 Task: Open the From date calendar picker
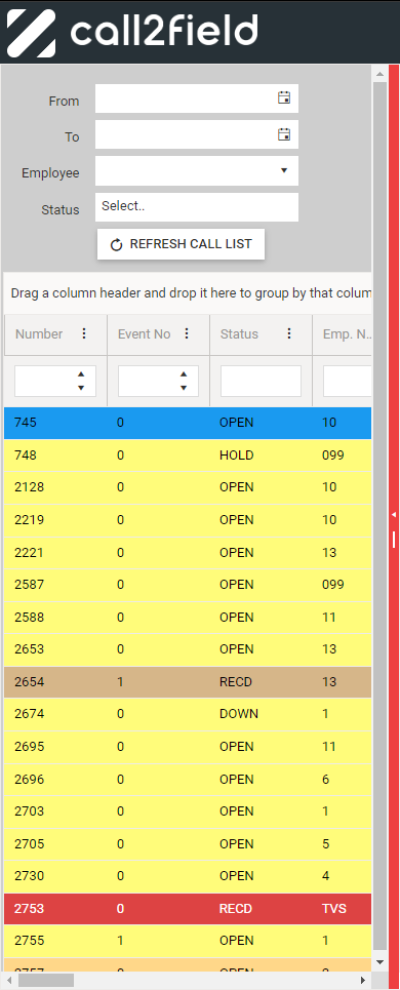point(284,98)
